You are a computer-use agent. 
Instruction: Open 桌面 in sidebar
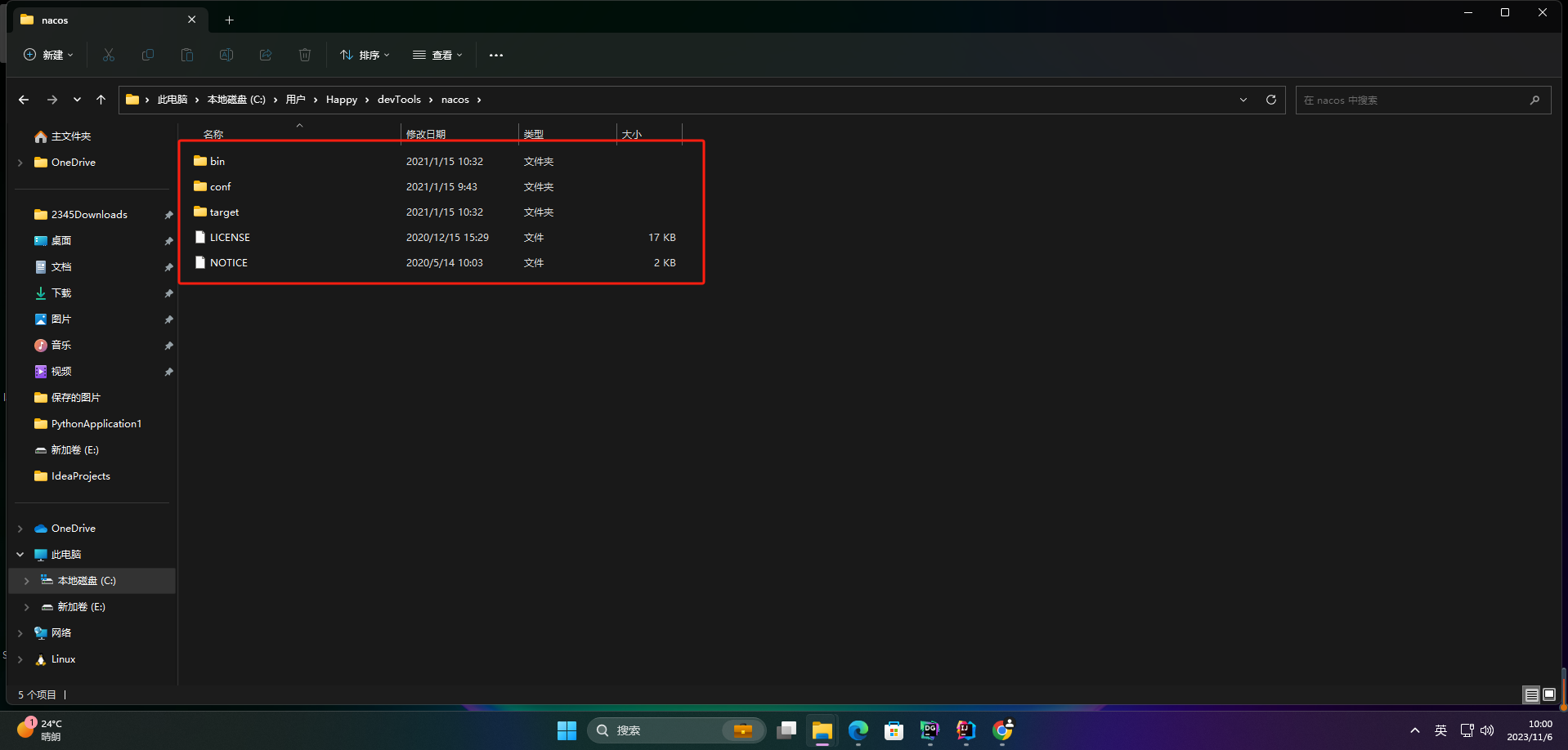(53, 241)
